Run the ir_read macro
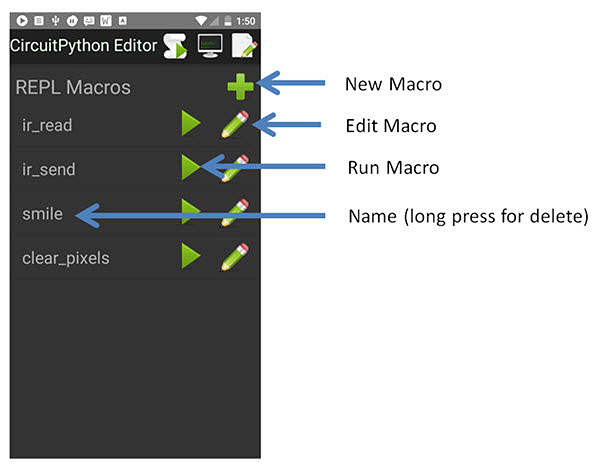Viewport: 600px width, 473px height. pos(191,124)
